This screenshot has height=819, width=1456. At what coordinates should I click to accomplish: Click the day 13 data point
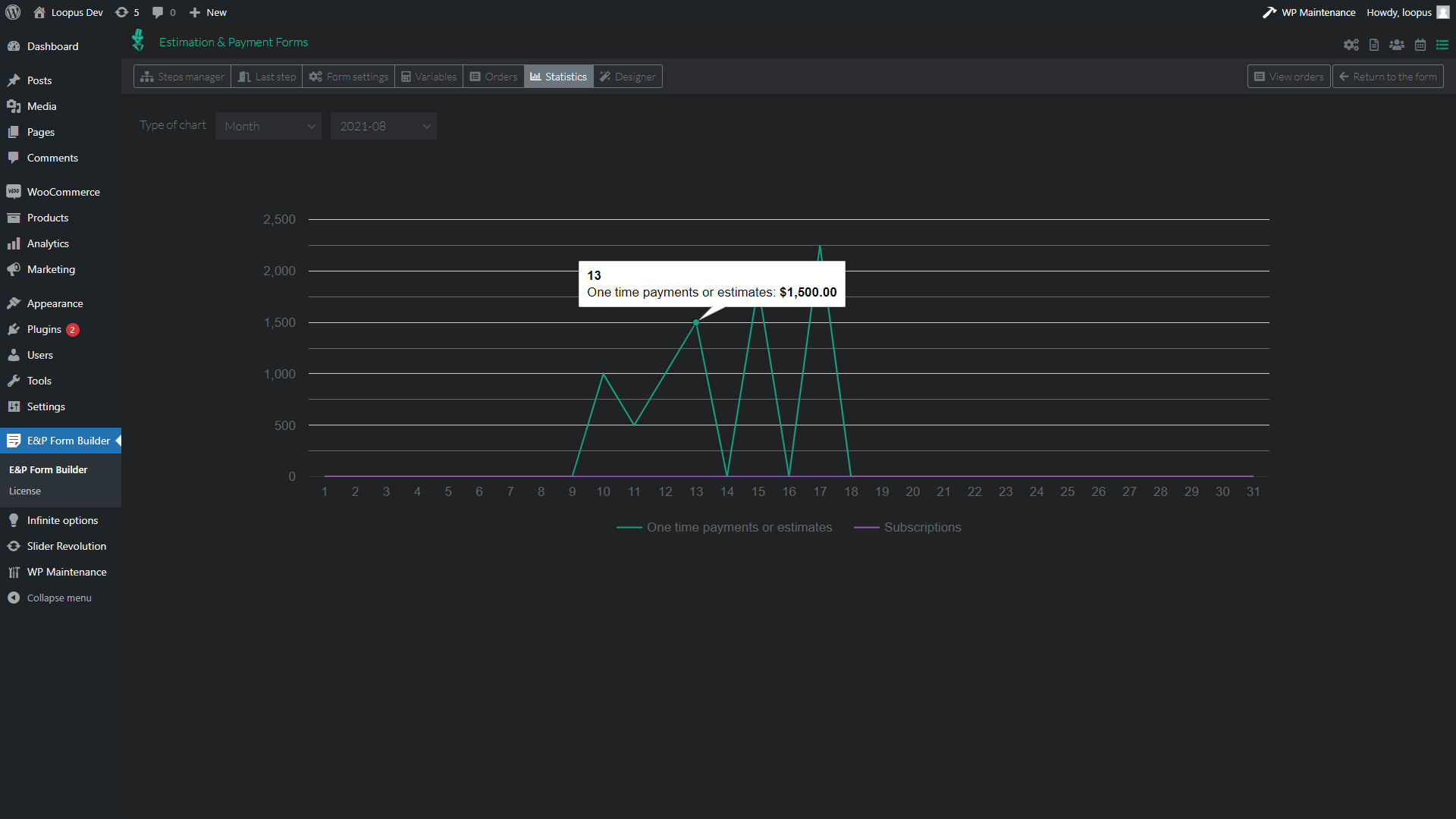696,322
